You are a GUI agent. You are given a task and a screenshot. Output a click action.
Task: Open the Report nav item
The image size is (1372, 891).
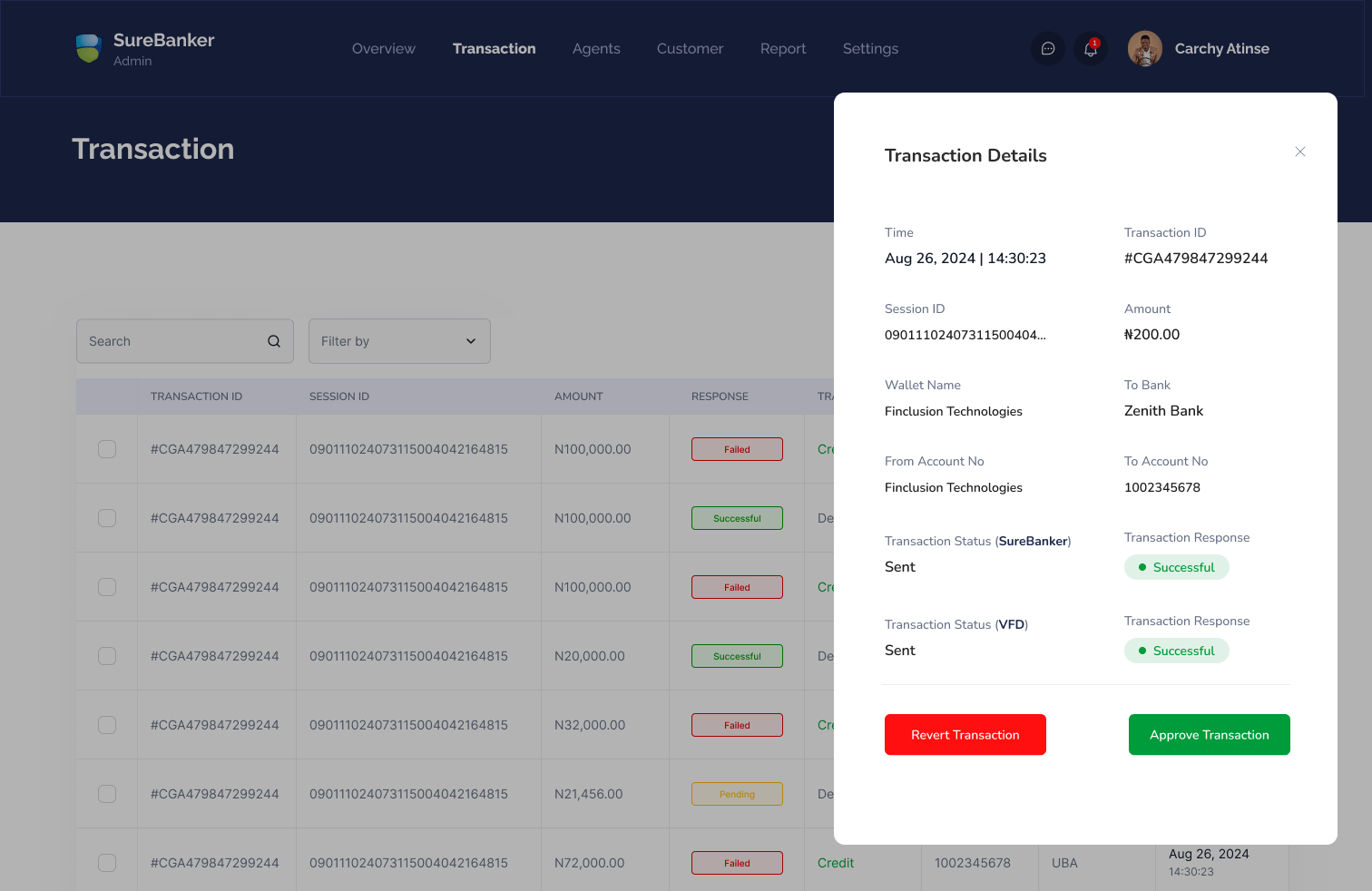click(783, 49)
